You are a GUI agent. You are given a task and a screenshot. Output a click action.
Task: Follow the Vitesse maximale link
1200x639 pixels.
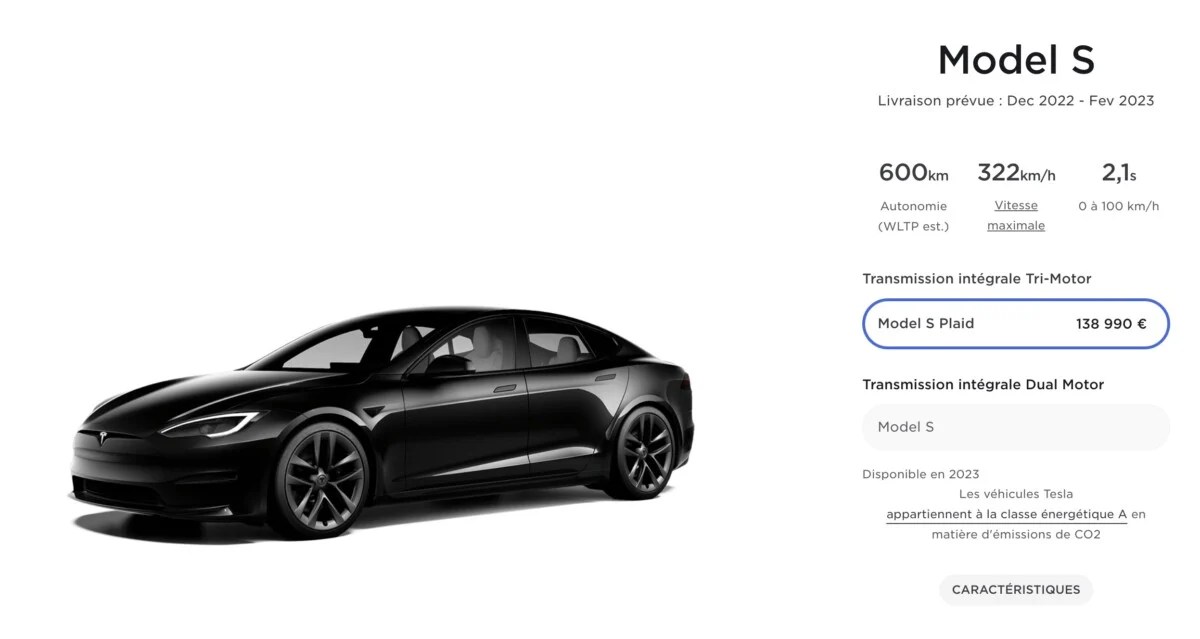1016,215
